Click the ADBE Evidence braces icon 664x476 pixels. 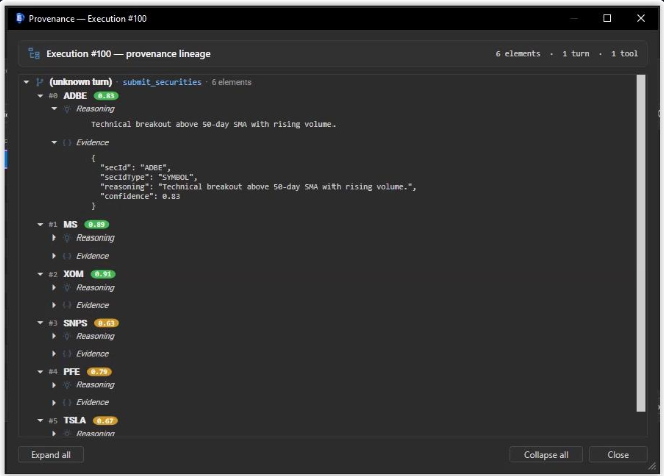point(67,142)
